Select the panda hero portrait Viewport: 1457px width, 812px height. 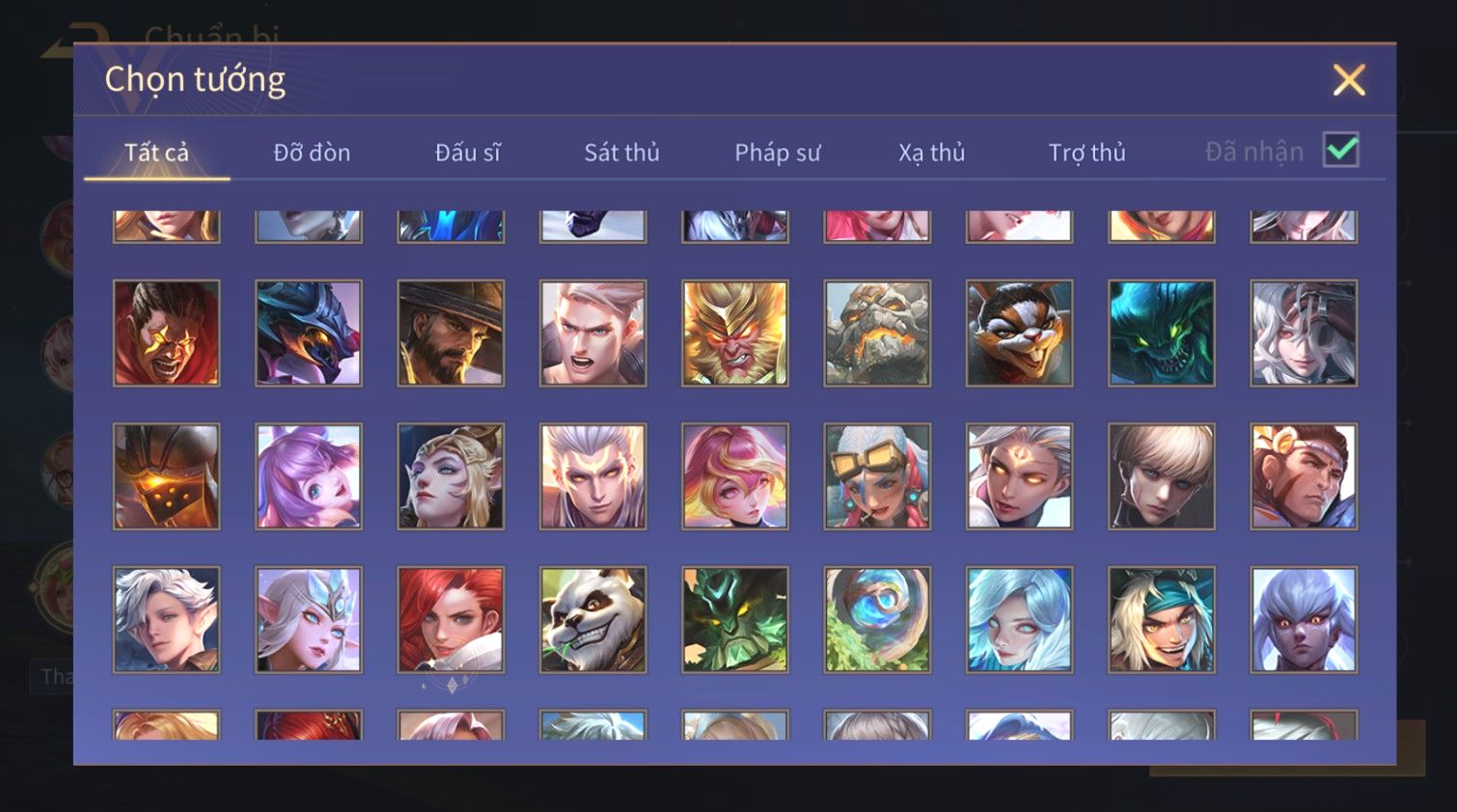coord(592,619)
